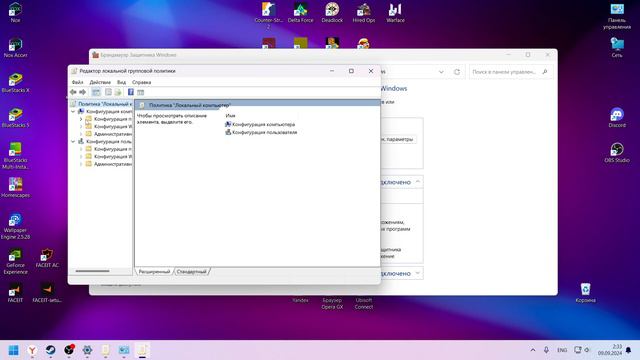Expand Административн... under computer configuration
640x360 pixels.
(81, 134)
